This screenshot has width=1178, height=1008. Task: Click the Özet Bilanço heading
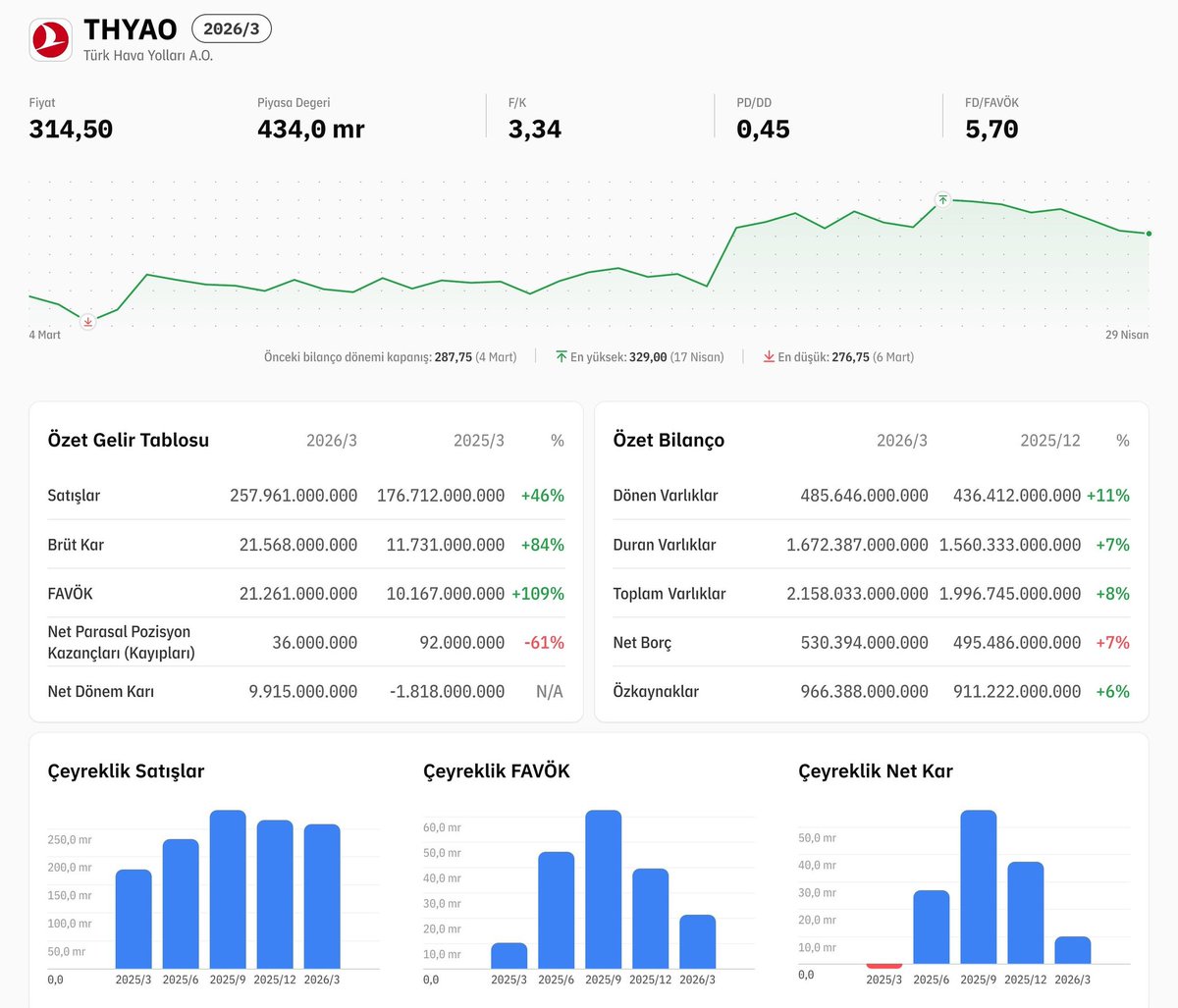pyautogui.click(x=669, y=440)
